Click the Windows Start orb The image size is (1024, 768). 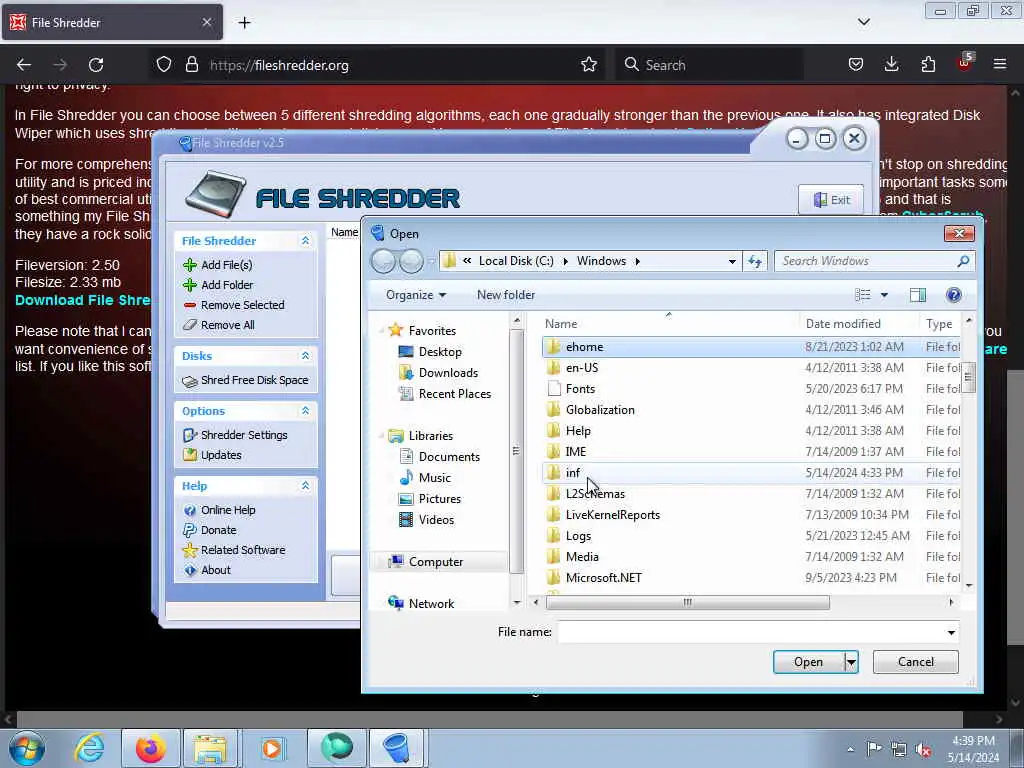pos(27,748)
